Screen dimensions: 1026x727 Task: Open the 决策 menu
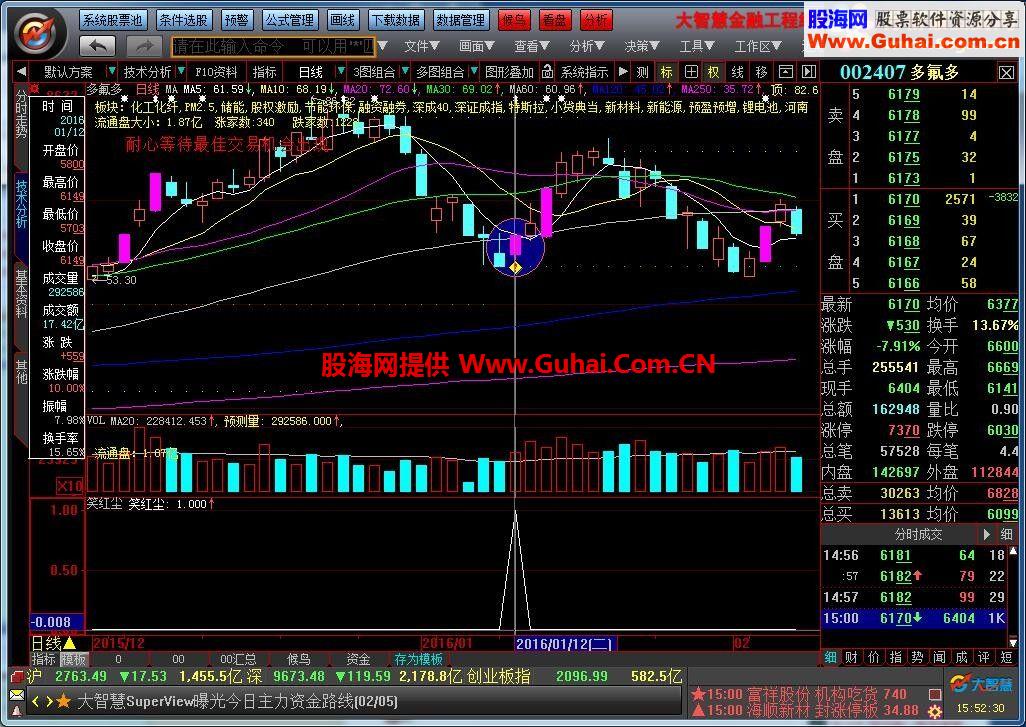(642, 46)
